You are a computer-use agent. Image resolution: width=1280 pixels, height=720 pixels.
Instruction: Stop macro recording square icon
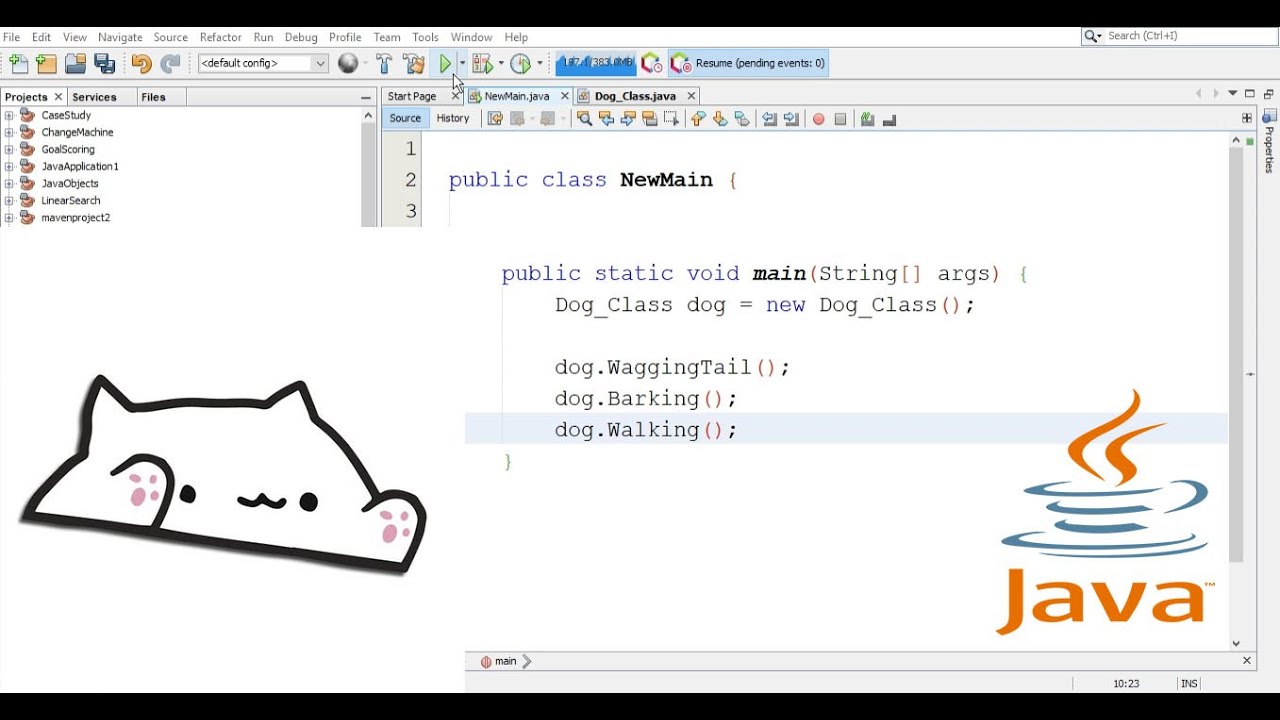tap(840, 119)
